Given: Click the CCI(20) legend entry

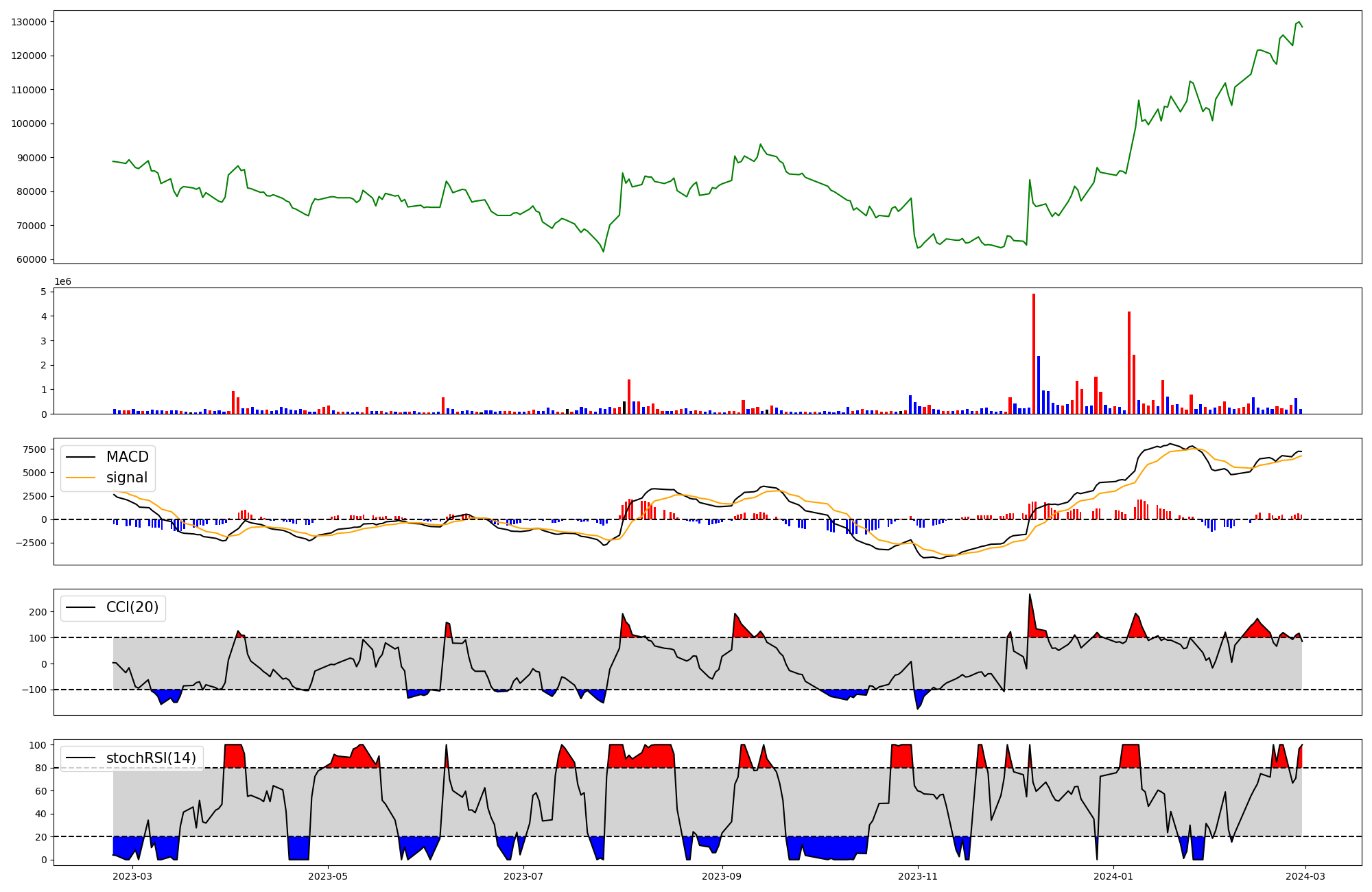Looking at the screenshot, I should 132,607.
